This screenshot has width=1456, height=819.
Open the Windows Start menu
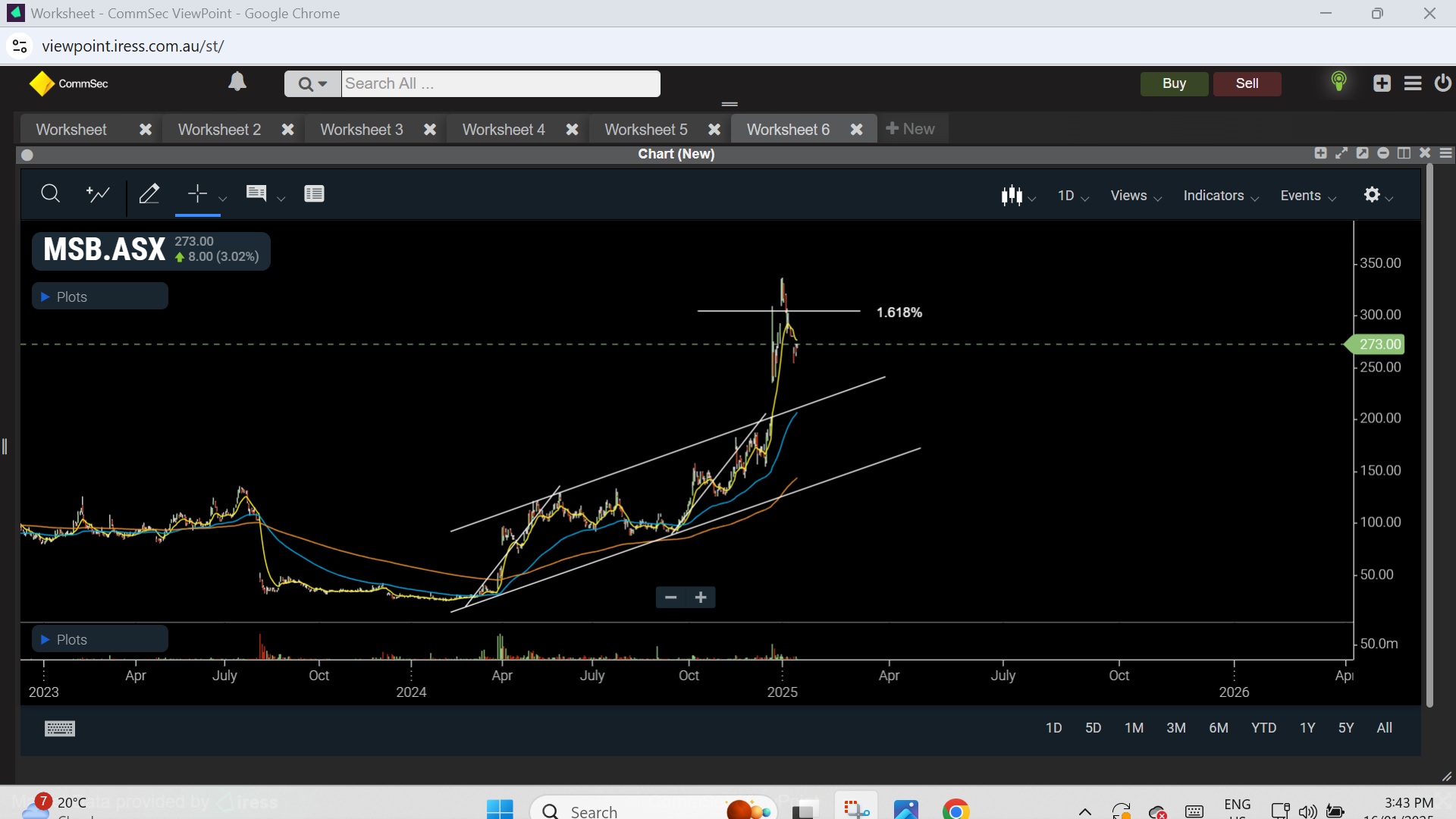tap(500, 810)
